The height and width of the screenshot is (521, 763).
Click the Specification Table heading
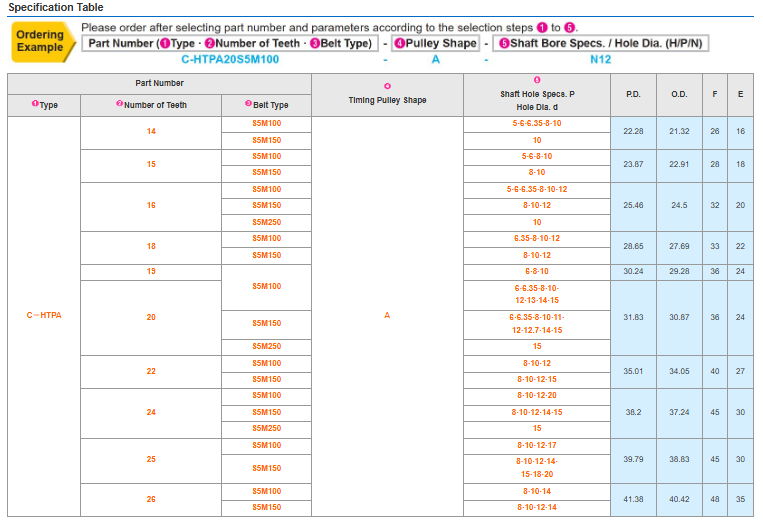point(56,7)
